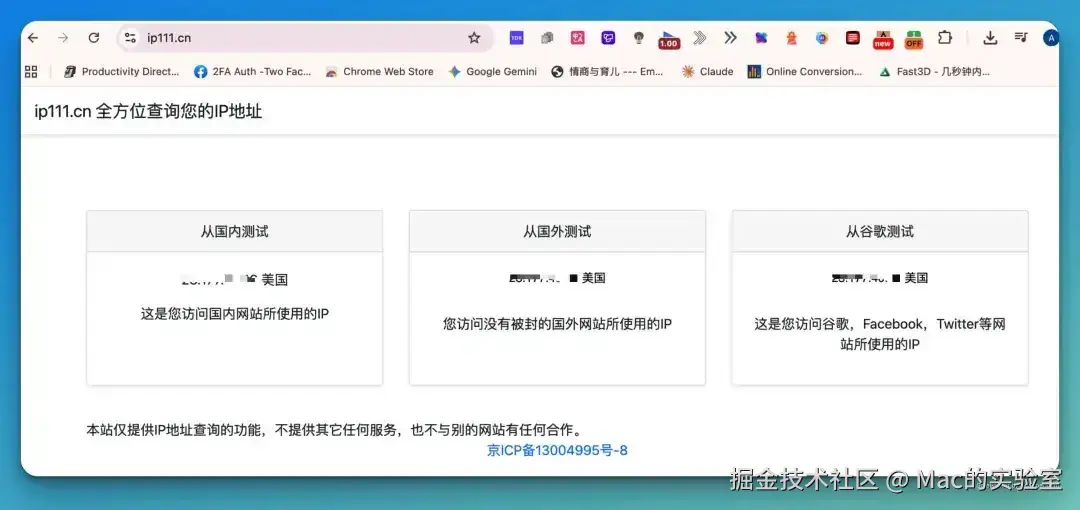
Task: Open the round blue AI extension icon
Action: 822,38
